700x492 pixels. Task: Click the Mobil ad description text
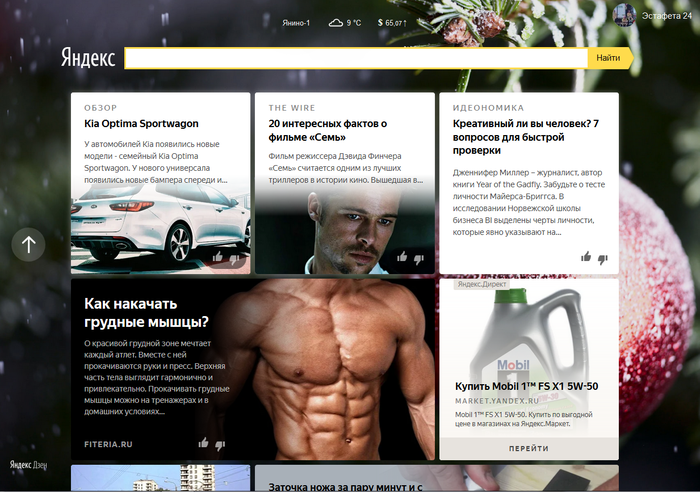click(523, 419)
